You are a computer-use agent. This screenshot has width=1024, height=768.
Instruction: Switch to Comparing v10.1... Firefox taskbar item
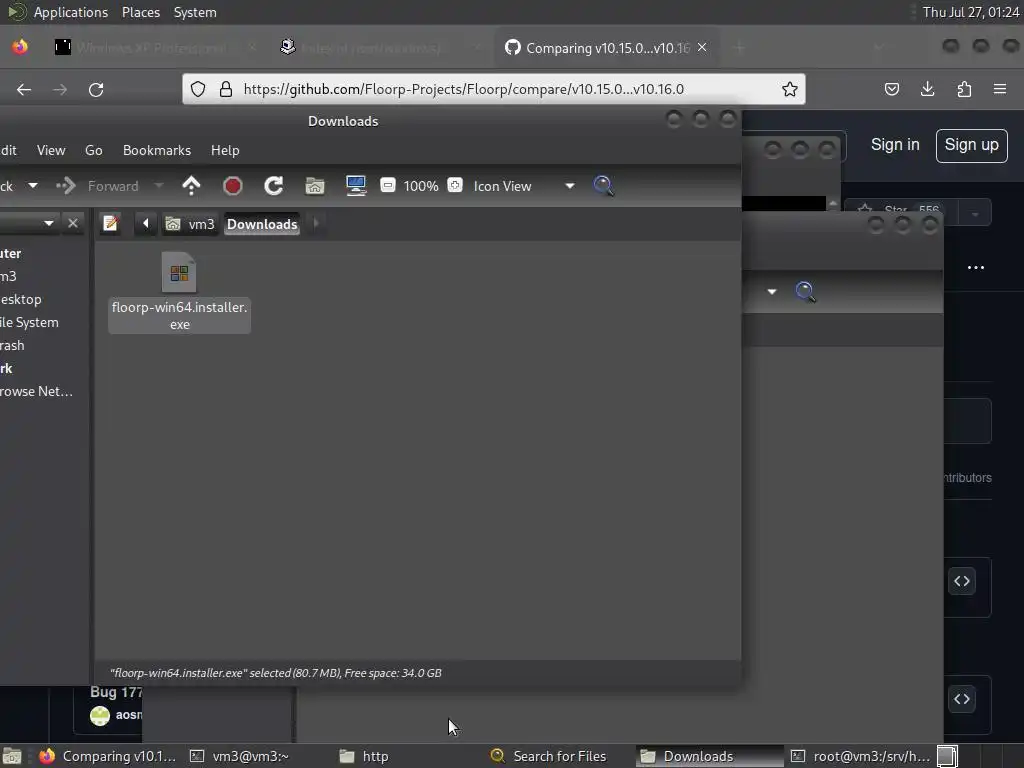coord(108,756)
